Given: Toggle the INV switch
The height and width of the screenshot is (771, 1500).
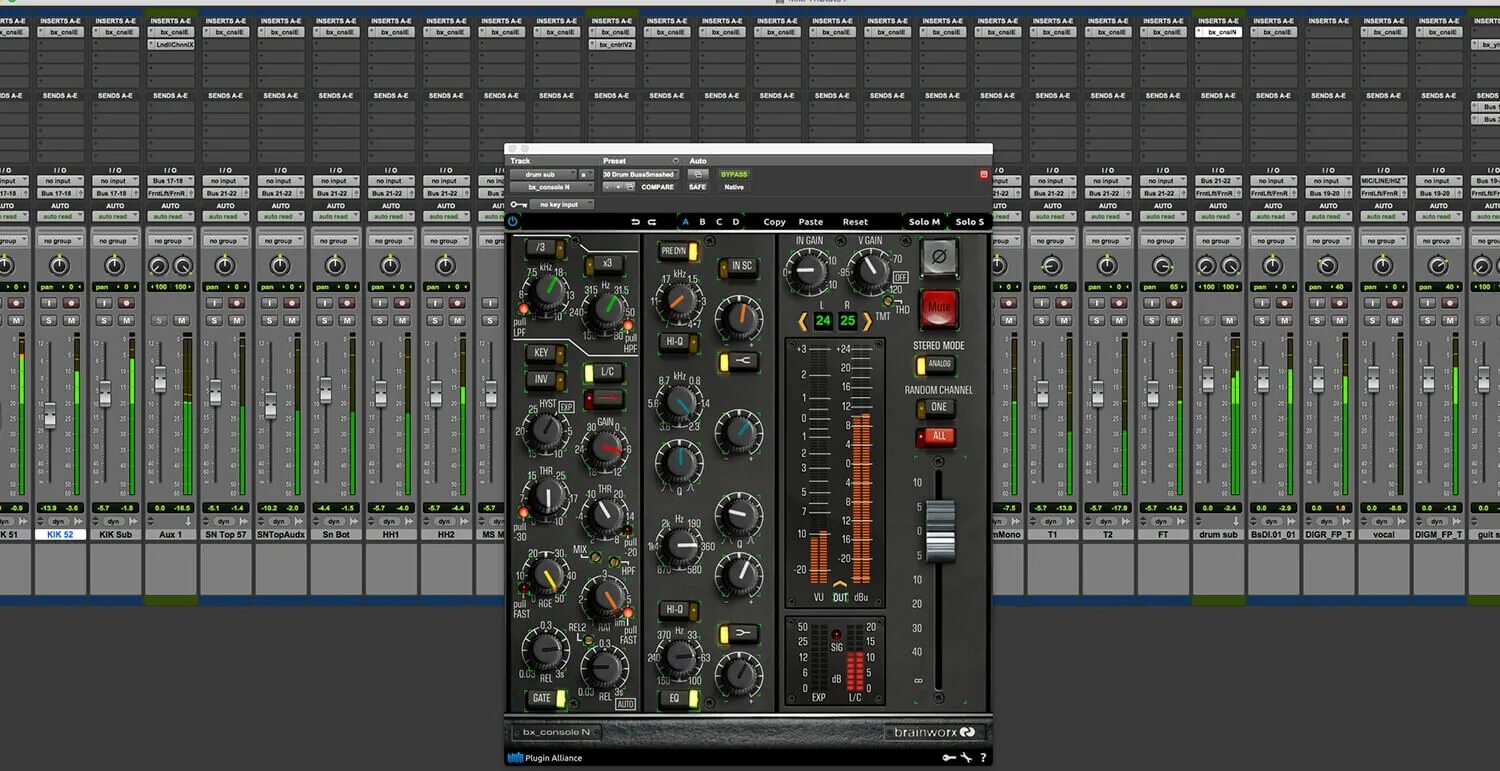Looking at the screenshot, I should [x=543, y=379].
